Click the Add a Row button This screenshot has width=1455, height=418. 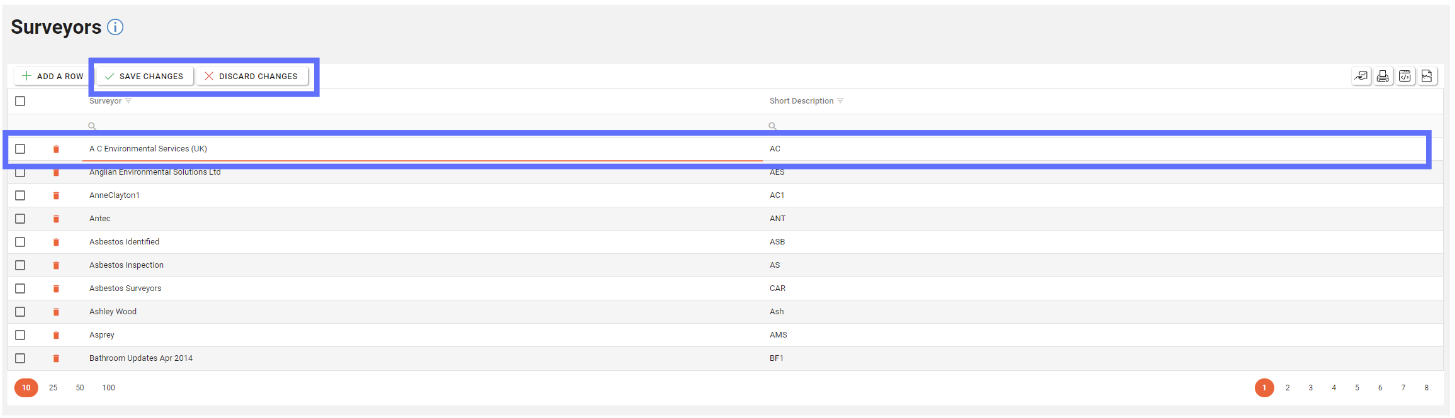pyautogui.click(x=52, y=76)
